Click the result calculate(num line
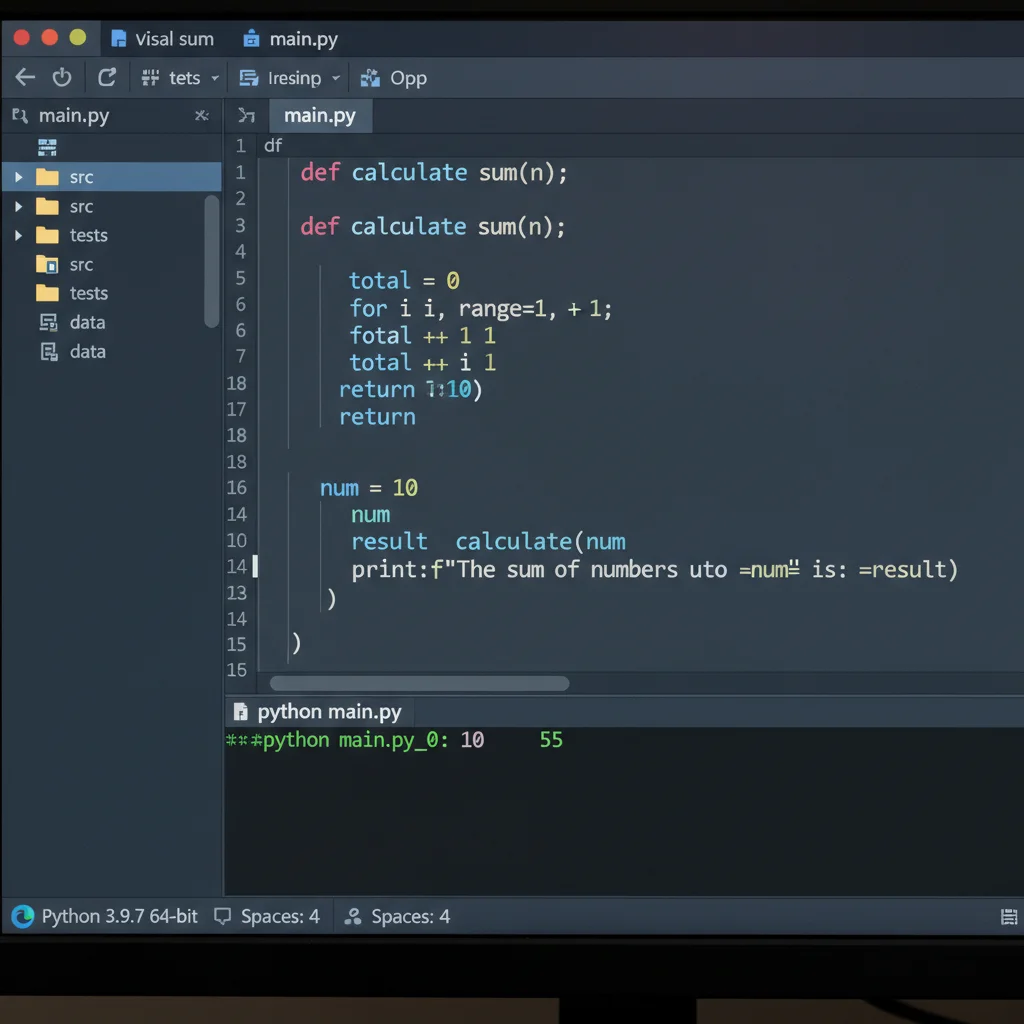Screen dimensions: 1024x1024 488,541
